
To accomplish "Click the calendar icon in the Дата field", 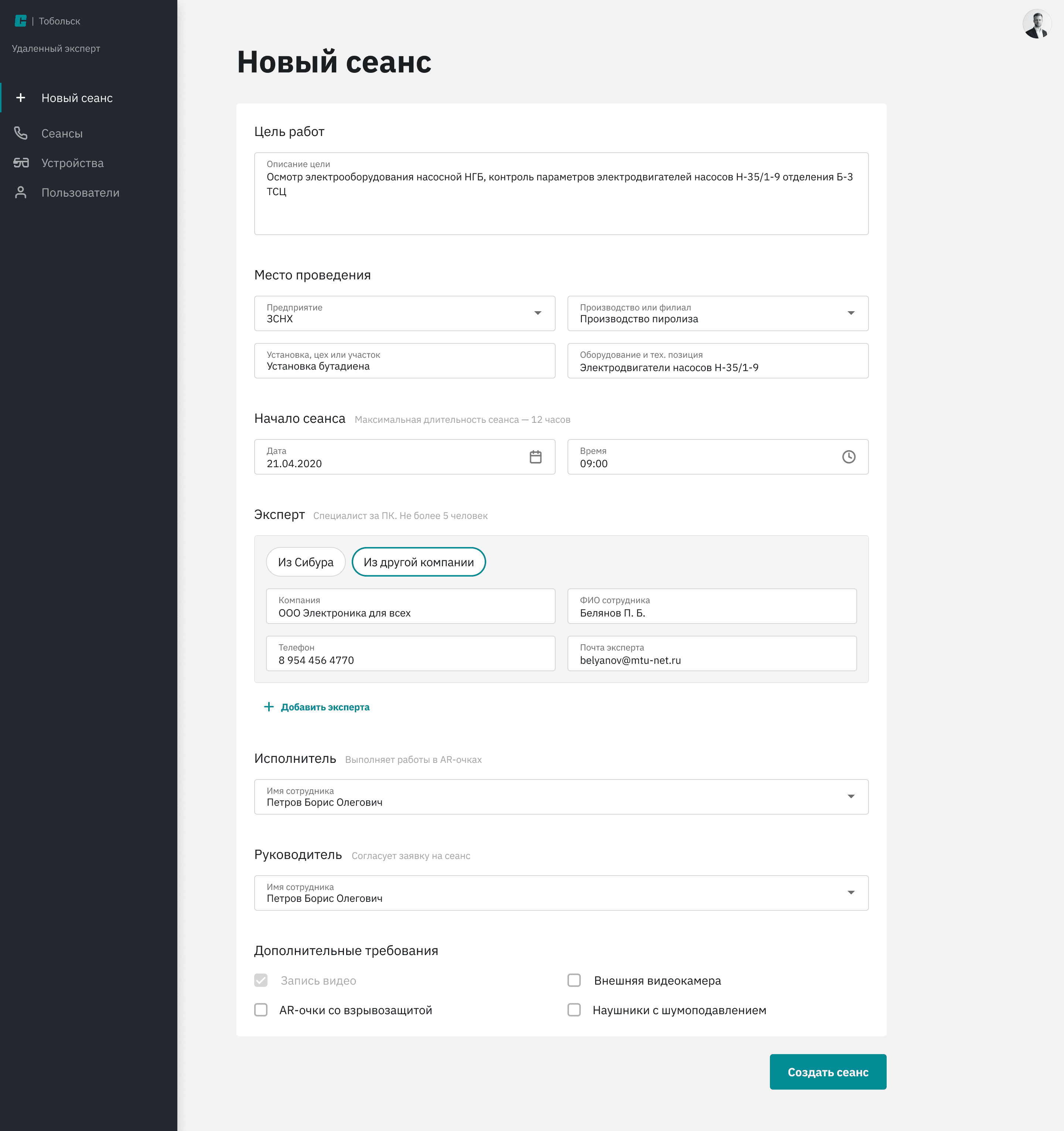I will [535, 457].
